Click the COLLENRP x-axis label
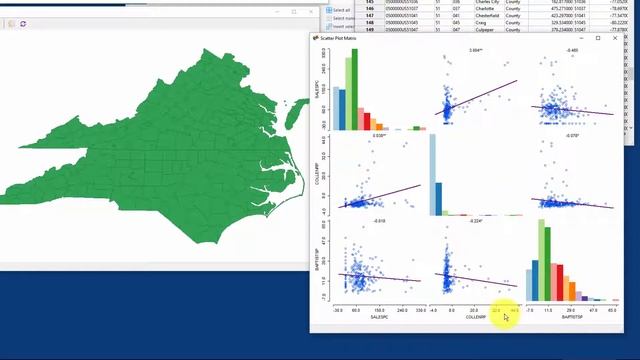 click(x=476, y=317)
